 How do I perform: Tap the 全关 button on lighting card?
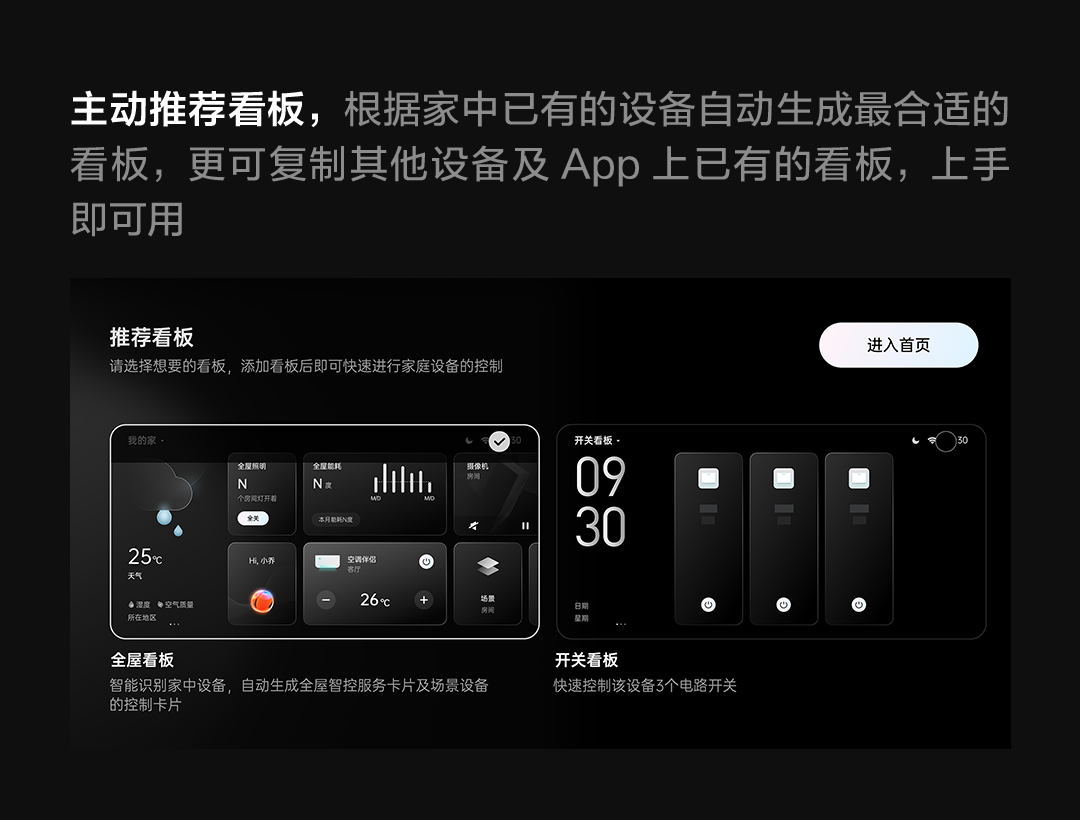tap(253, 518)
